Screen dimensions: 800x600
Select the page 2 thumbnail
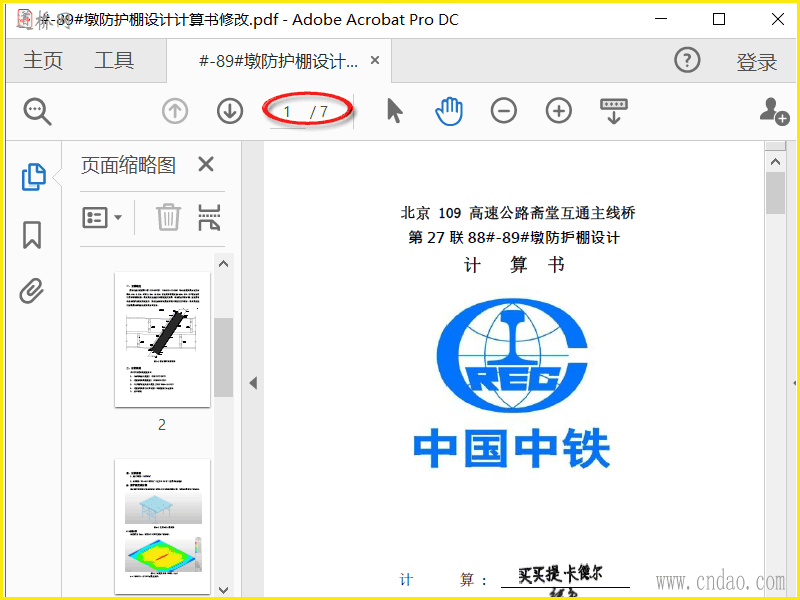[x=162, y=339]
